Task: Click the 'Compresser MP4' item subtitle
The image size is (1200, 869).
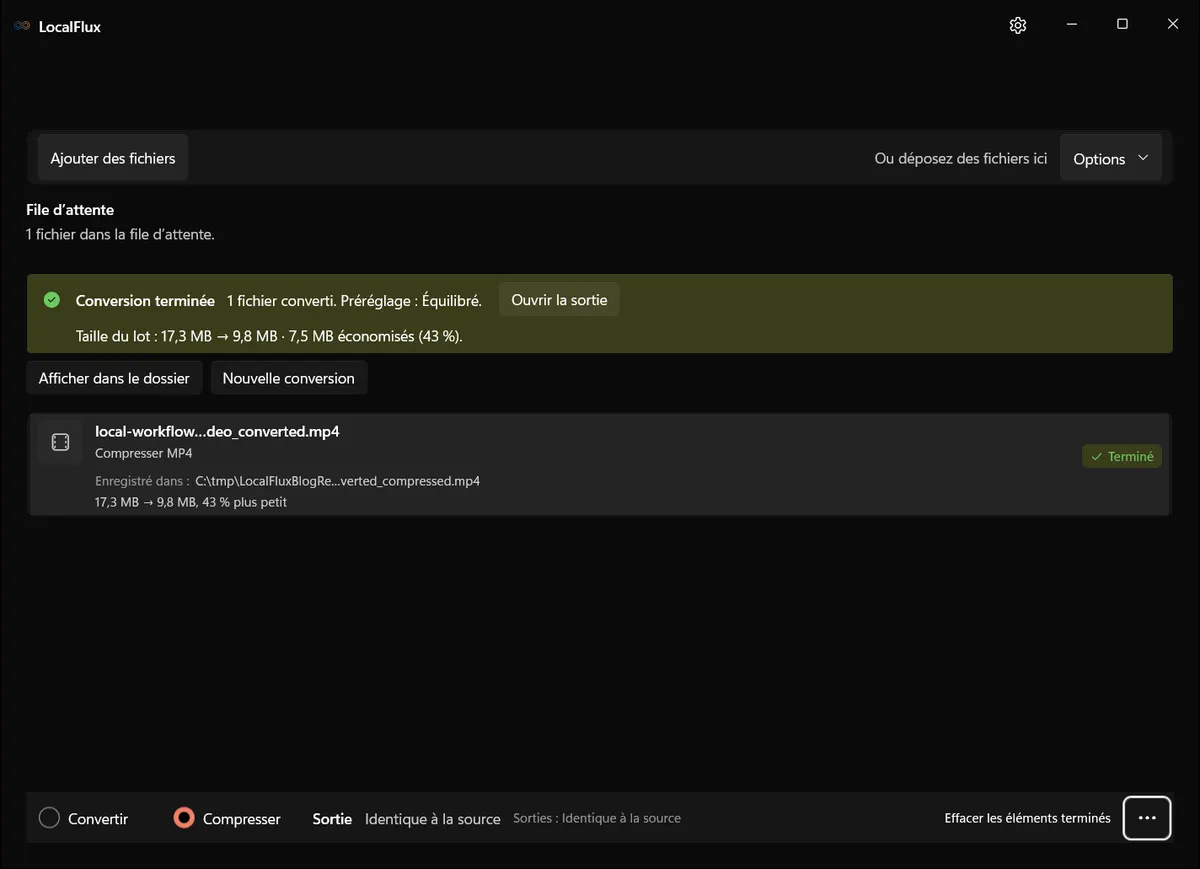Action: [x=144, y=453]
